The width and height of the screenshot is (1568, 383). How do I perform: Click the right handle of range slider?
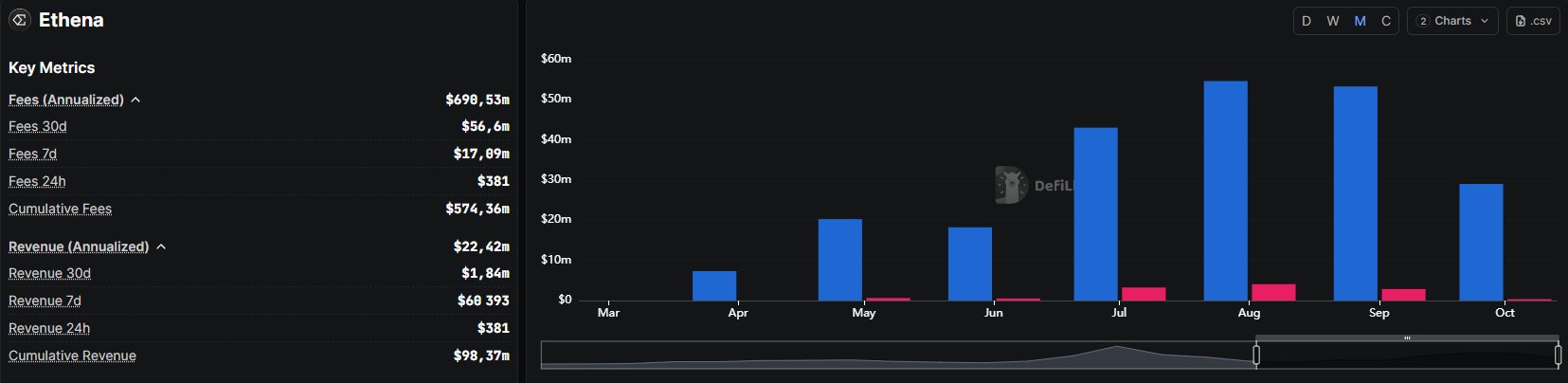[1558, 355]
